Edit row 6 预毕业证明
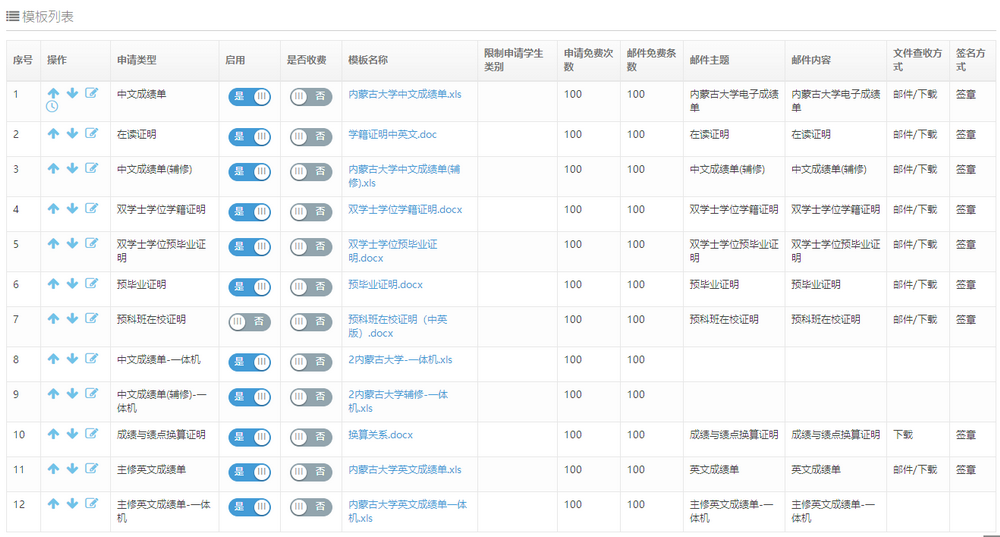This screenshot has width=1000, height=537. (92, 284)
